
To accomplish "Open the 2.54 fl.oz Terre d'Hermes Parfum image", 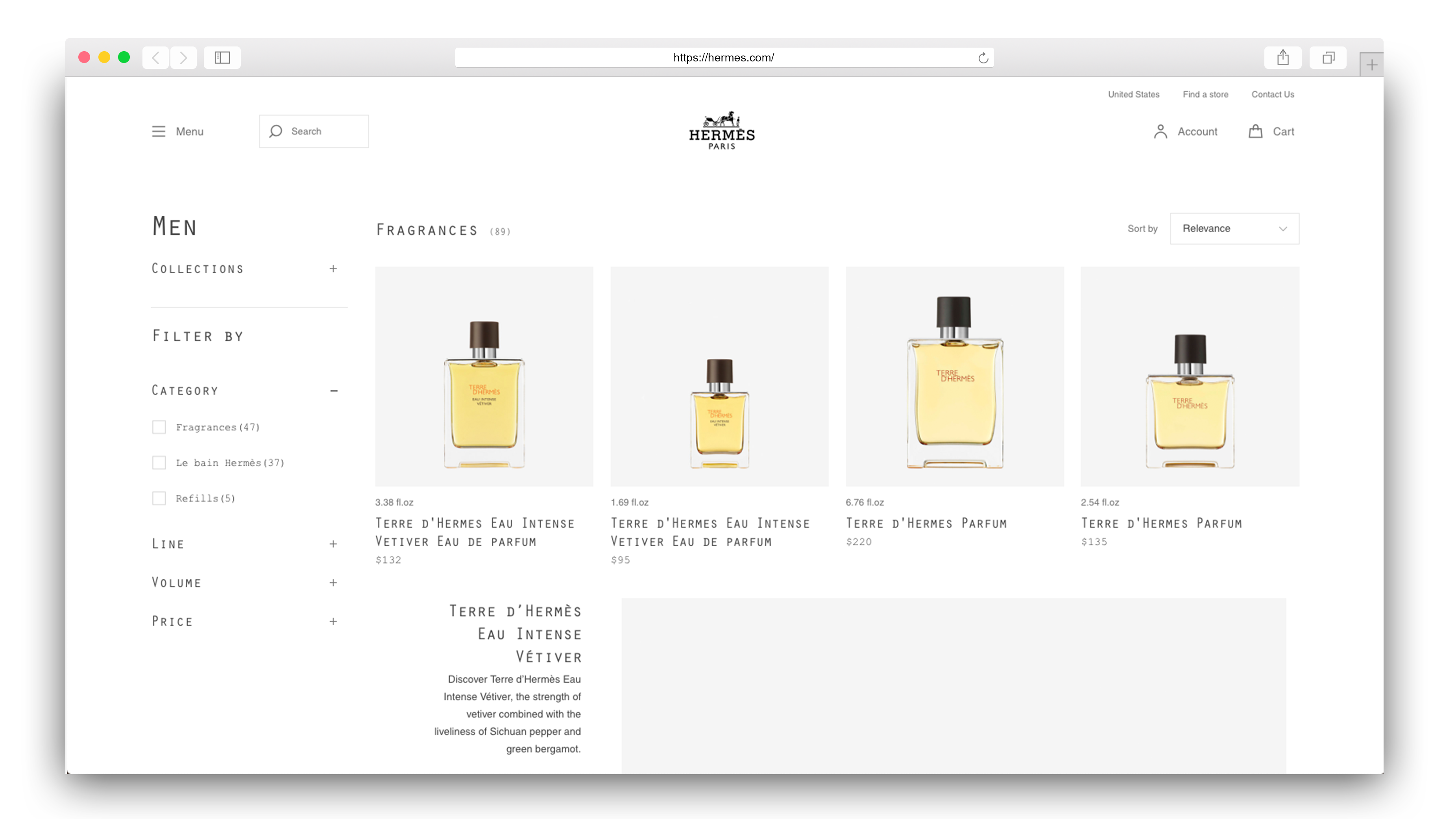I will tap(1190, 377).
